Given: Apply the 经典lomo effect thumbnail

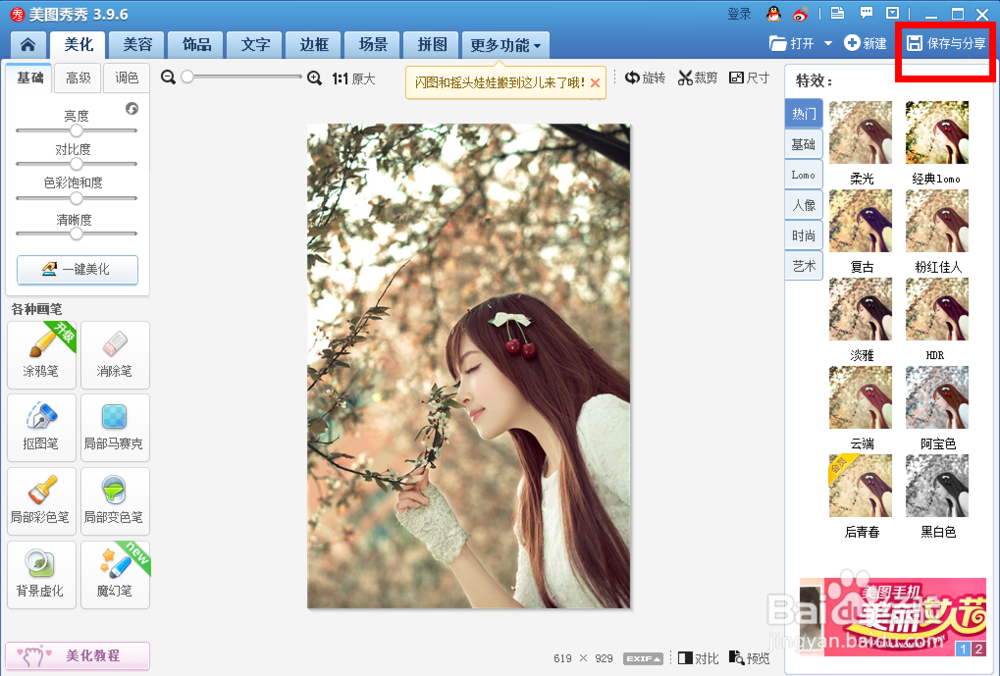Looking at the screenshot, I should coord(937,133).
